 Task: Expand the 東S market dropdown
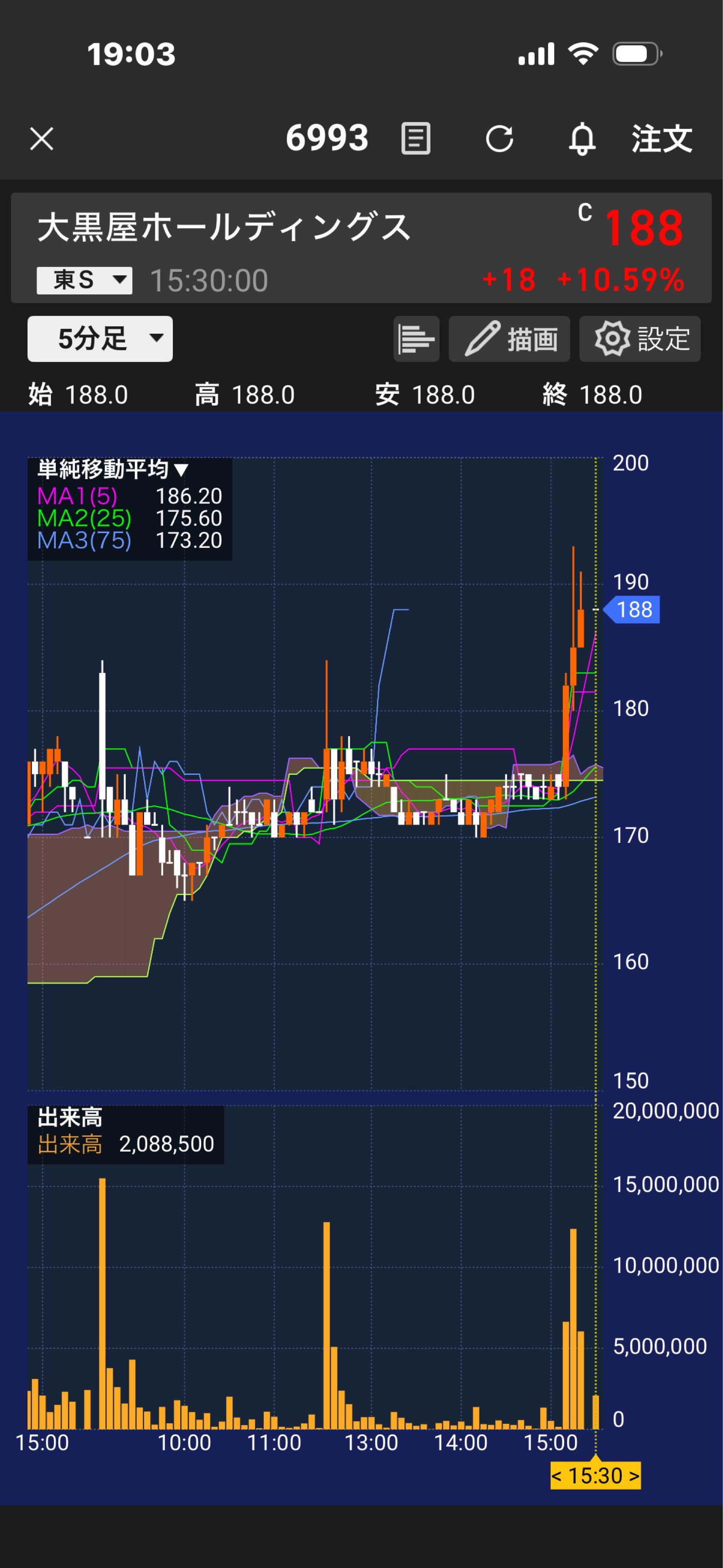click(83, 279)
